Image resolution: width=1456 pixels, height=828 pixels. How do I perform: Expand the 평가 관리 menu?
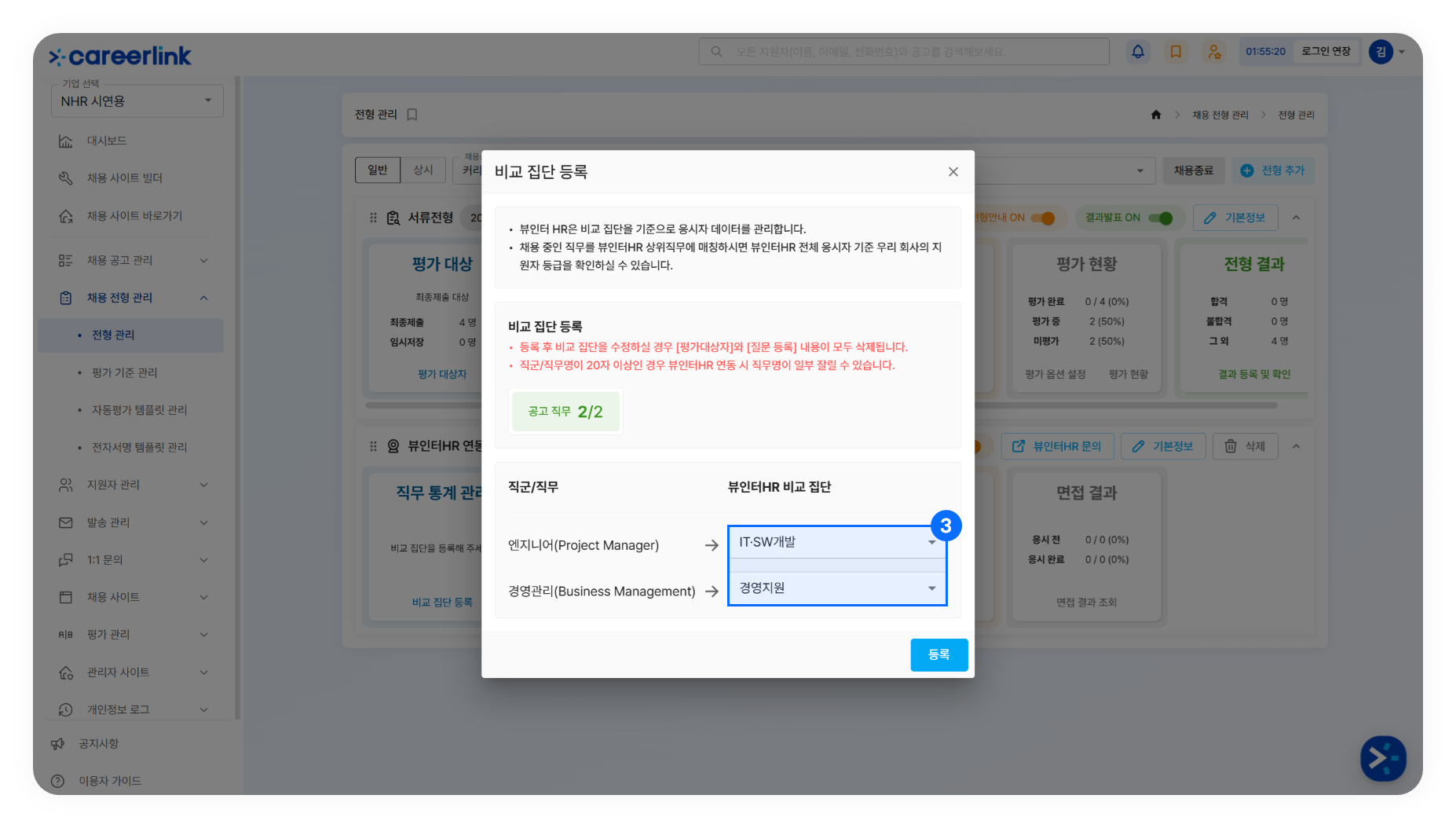[204, 635]
